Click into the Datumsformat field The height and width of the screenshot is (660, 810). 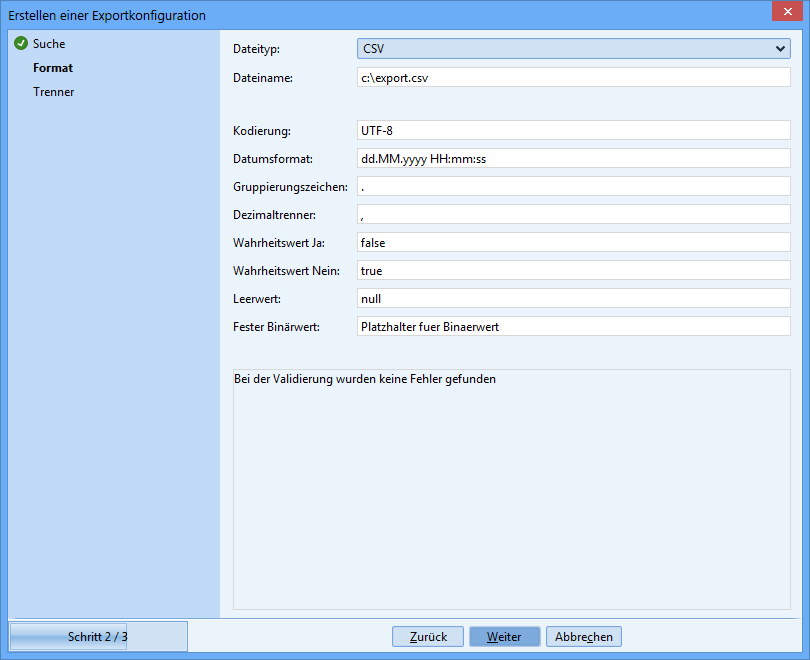573,158
